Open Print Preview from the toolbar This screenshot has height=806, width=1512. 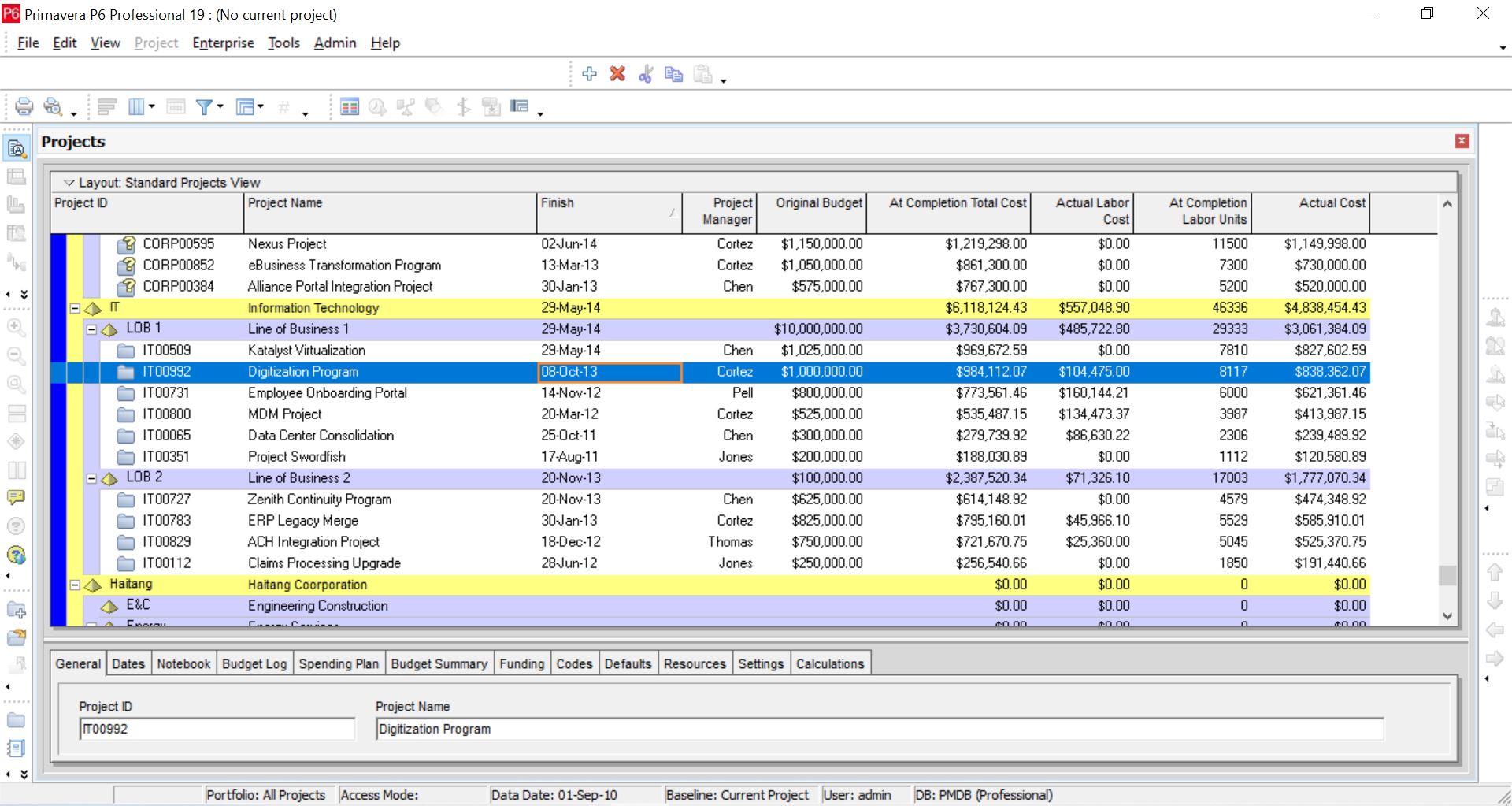point(53,106)
